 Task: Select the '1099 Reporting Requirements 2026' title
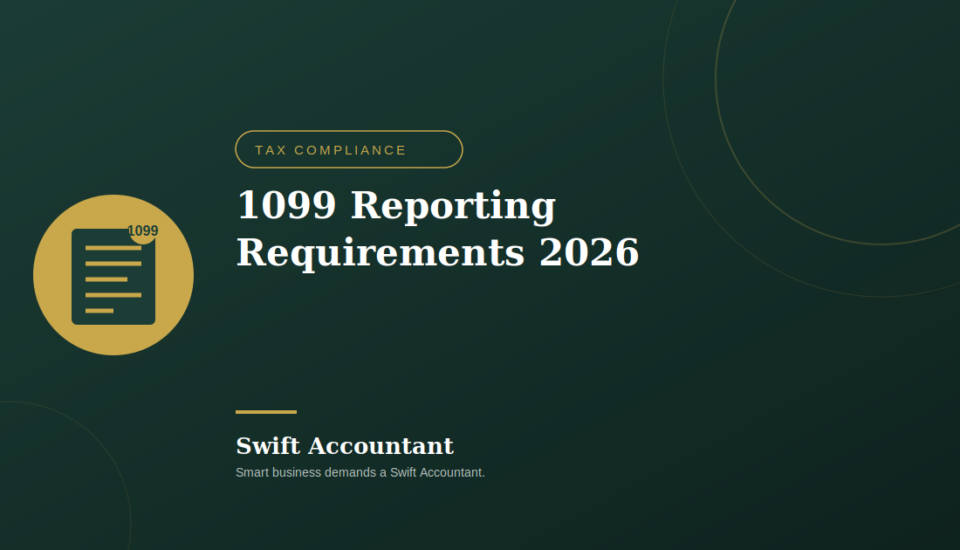[437, 228]
